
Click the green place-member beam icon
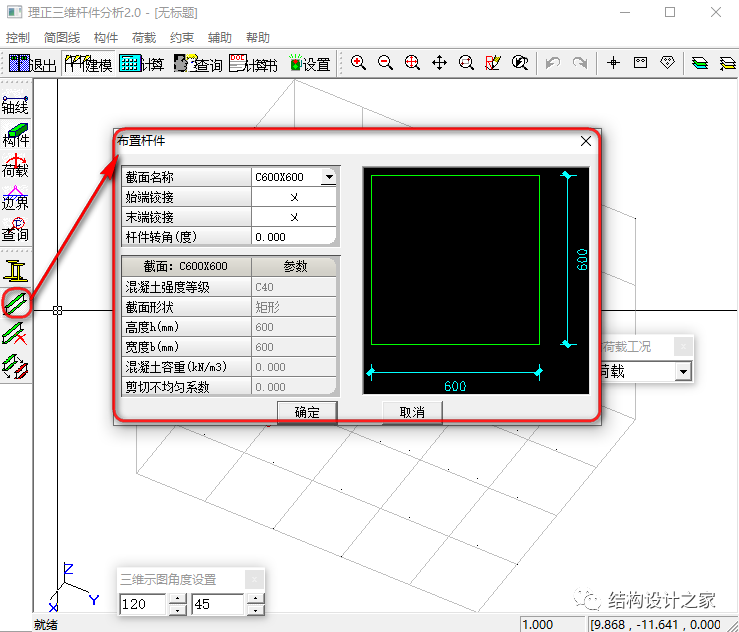pos(16,303)
